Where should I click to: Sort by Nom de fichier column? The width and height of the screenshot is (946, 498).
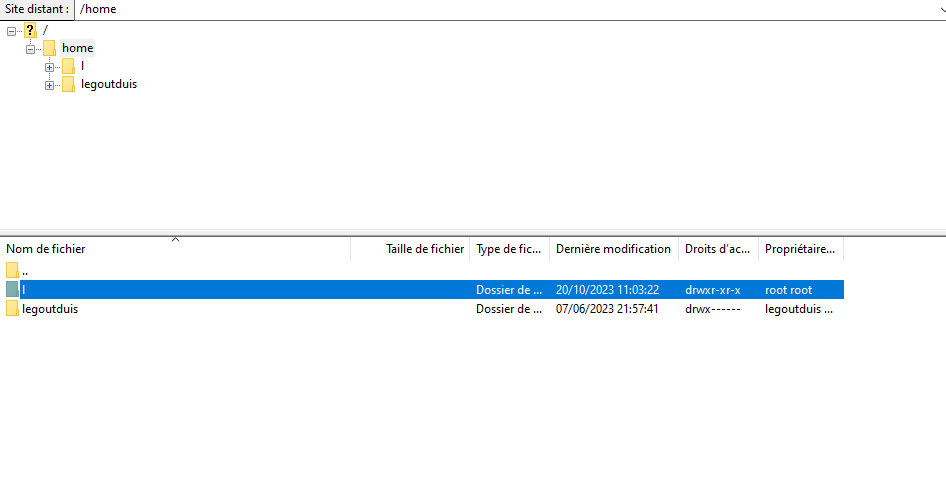coord(176,249)
